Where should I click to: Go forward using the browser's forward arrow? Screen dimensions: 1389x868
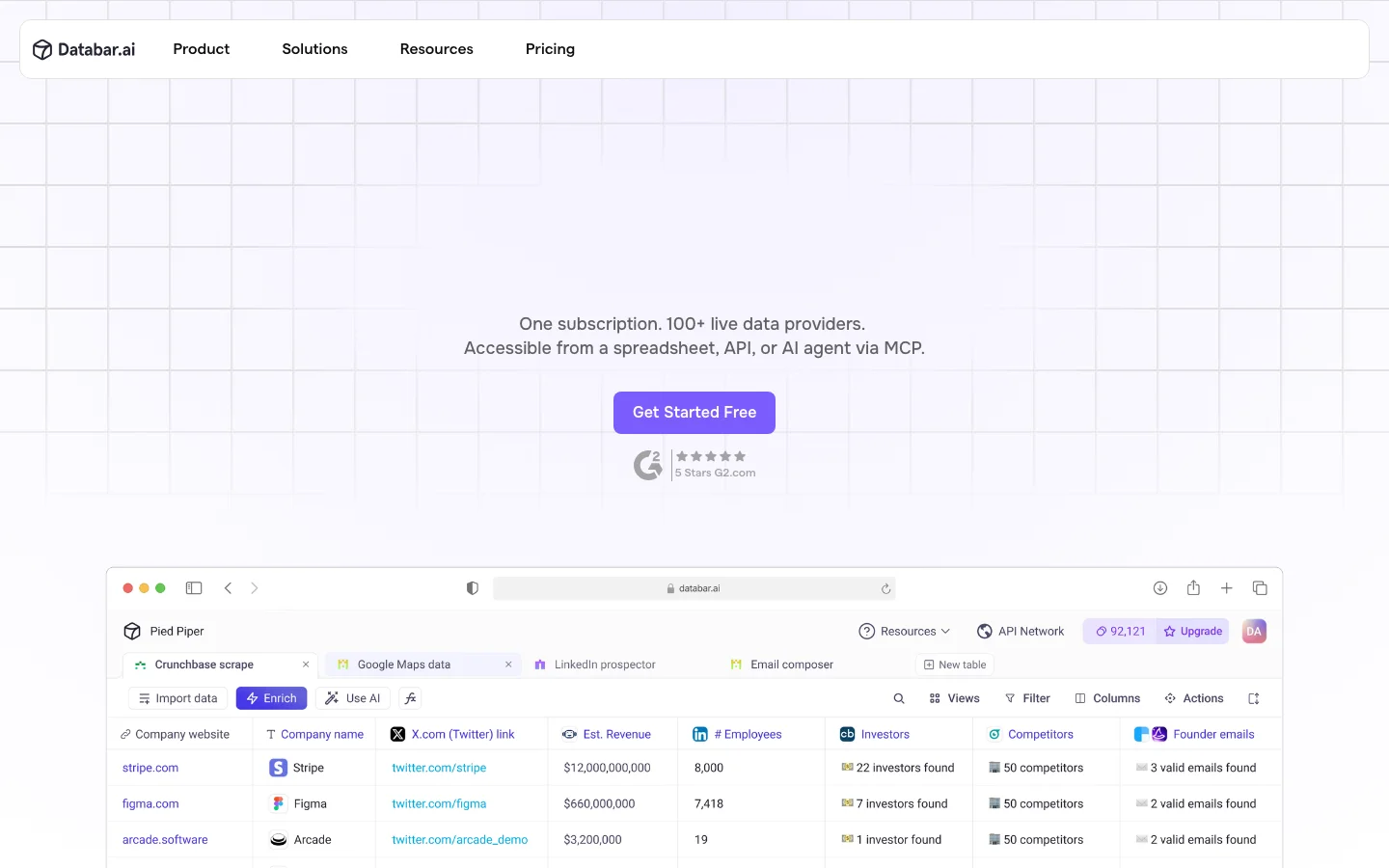(255, 588)
